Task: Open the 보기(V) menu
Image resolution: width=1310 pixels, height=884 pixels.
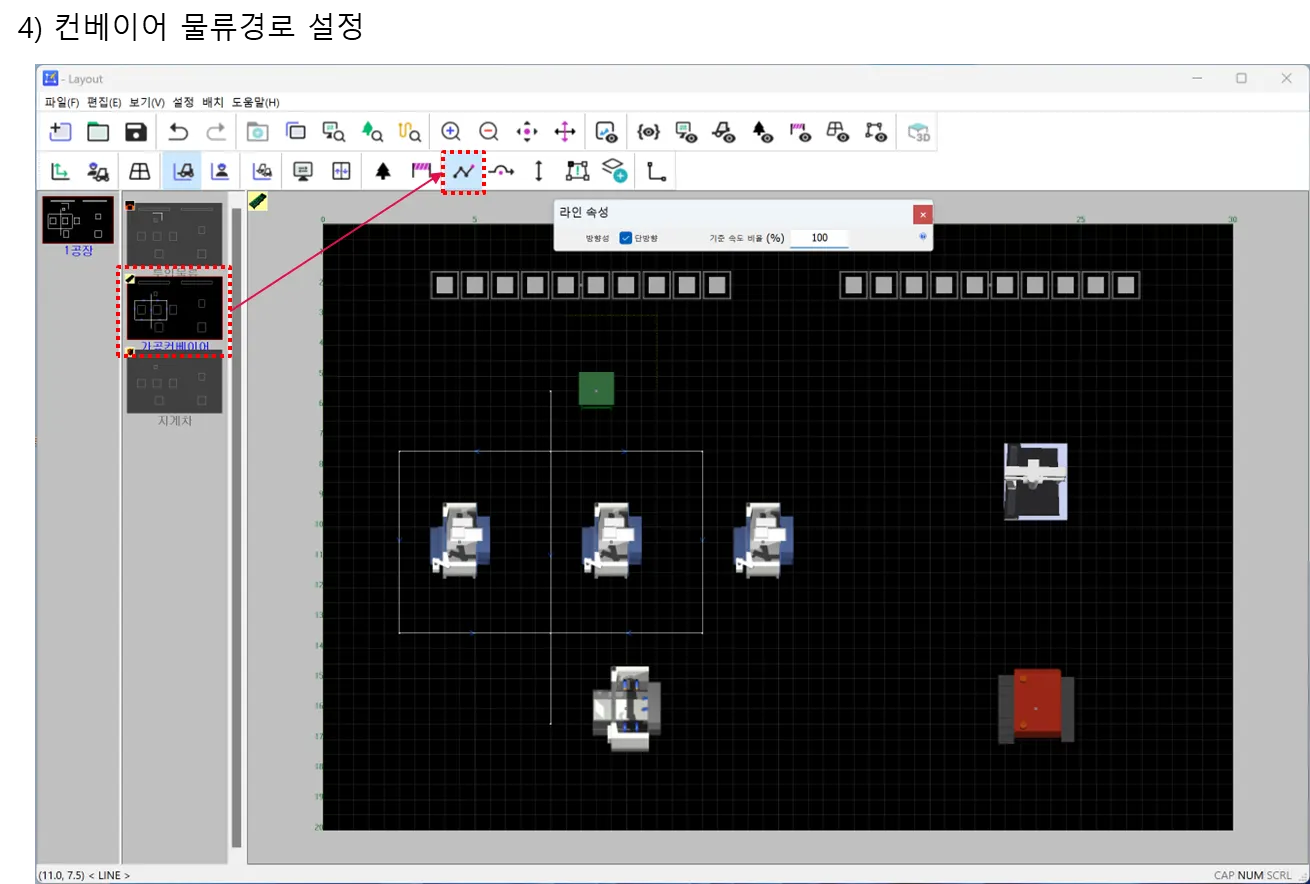Action: [147, 102]
